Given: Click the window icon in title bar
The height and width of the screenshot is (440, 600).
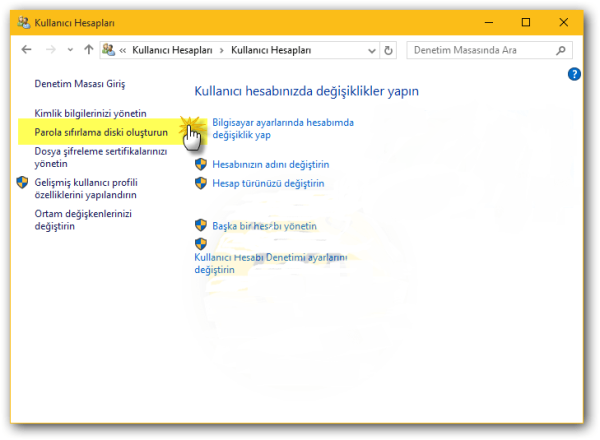Looking at the screenshot, I should tap(24, 23).
